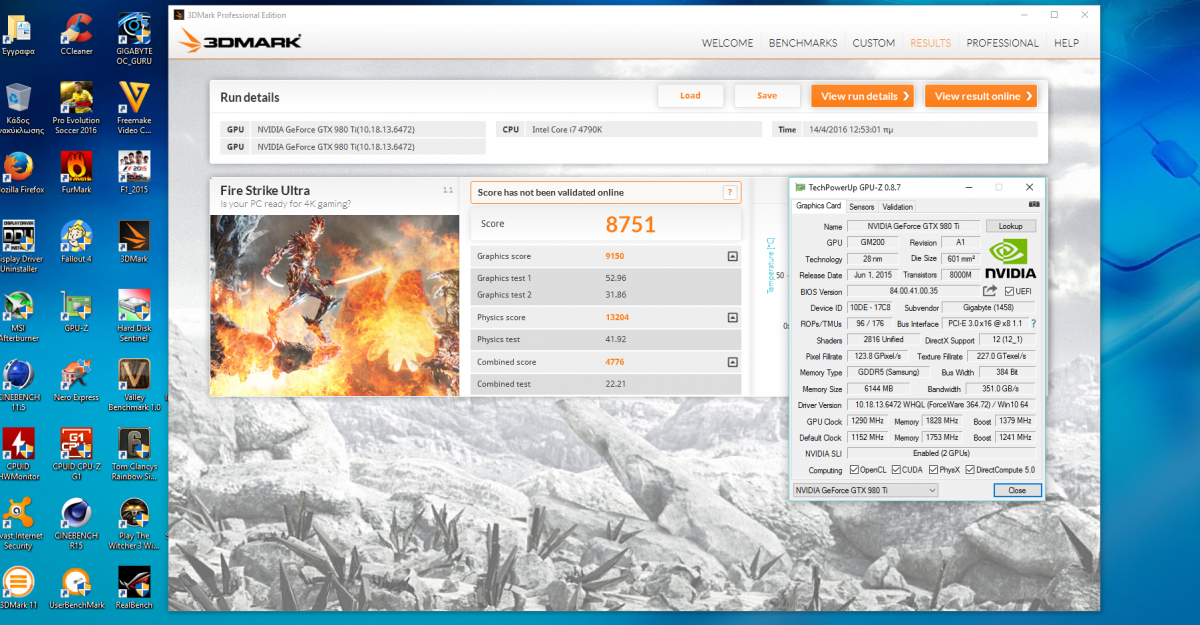Collapse the Physics score section
This screenshot has width=1200, height=625.
click(x=732, y=318)
